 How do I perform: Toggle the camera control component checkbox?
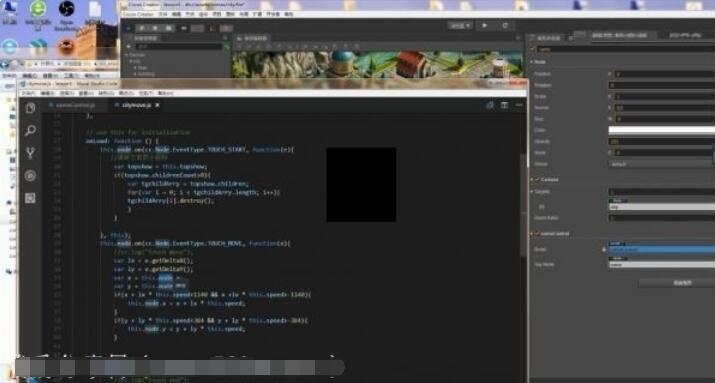coord(537,233)
